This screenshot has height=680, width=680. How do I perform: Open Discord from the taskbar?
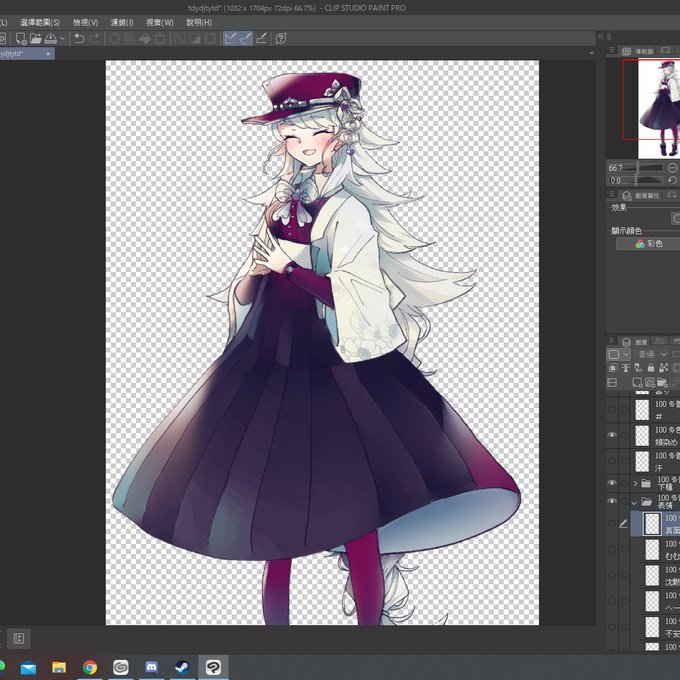pos(151,667)
